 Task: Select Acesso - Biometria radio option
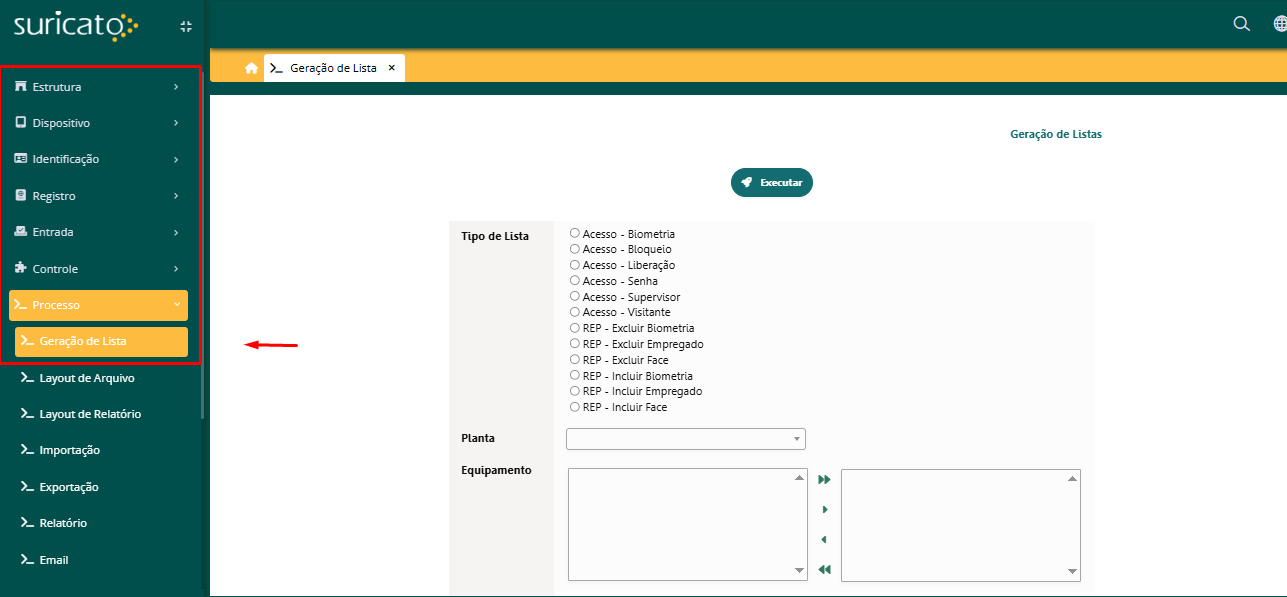[x=575, y=233]
